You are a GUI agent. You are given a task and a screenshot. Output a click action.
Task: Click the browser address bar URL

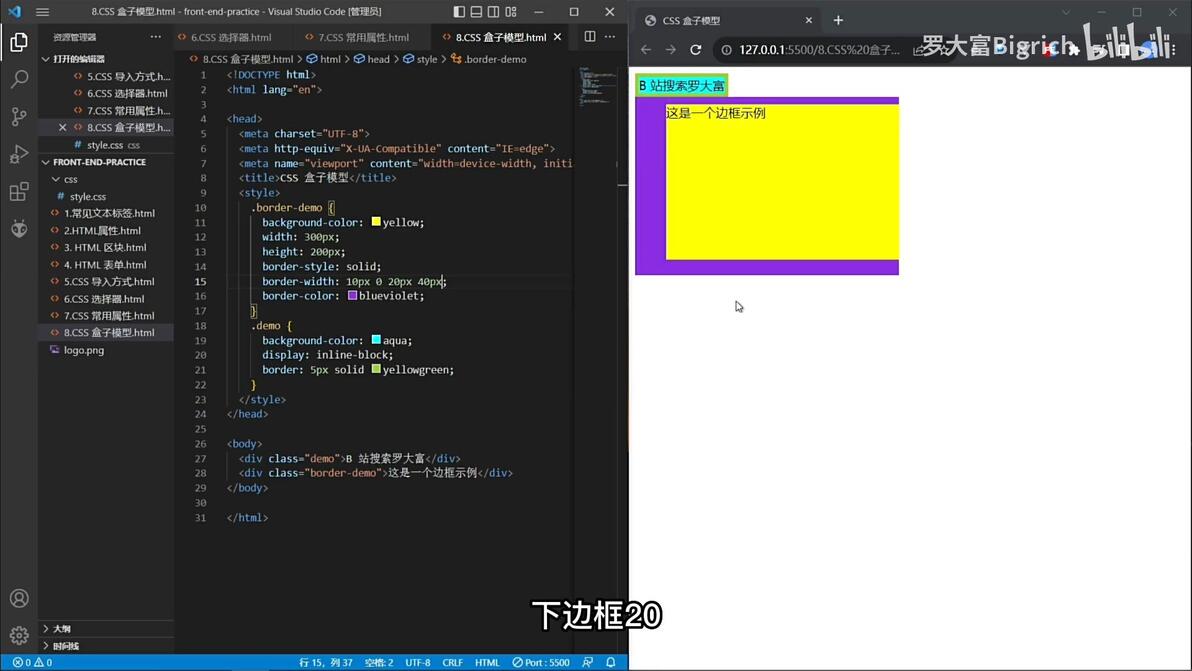(819, 49)
